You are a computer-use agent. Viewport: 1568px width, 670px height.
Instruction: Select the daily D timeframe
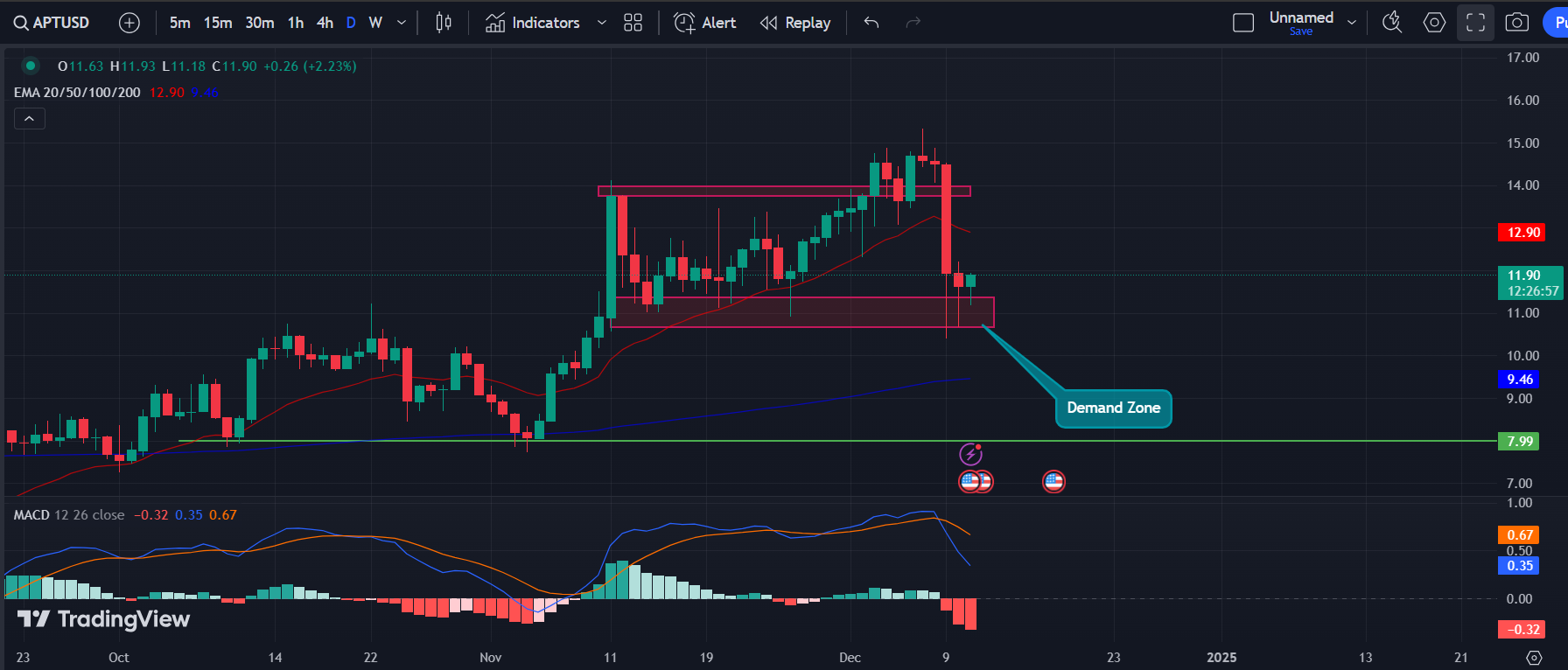(x=351, y=23)
